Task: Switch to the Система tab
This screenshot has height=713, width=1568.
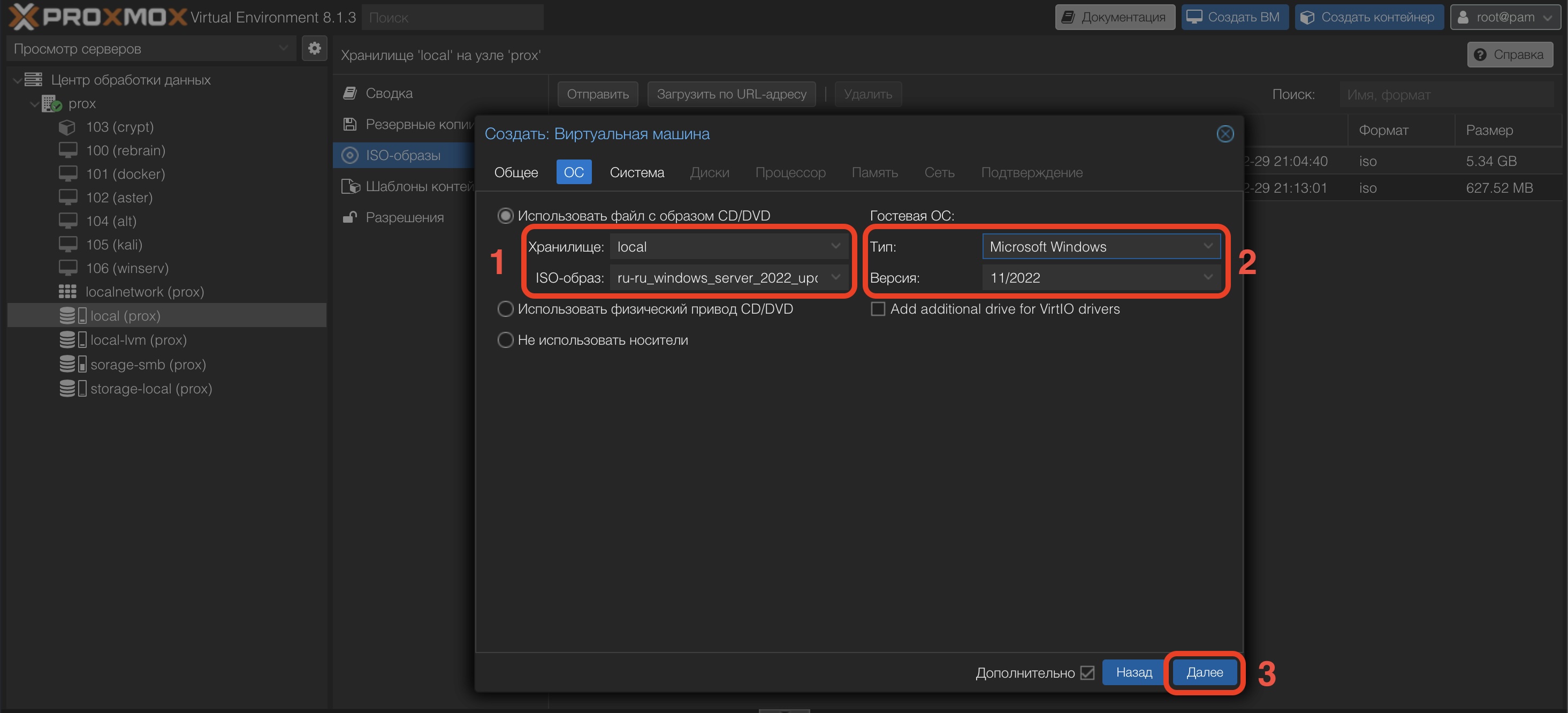Action: (x=637, y=172)
